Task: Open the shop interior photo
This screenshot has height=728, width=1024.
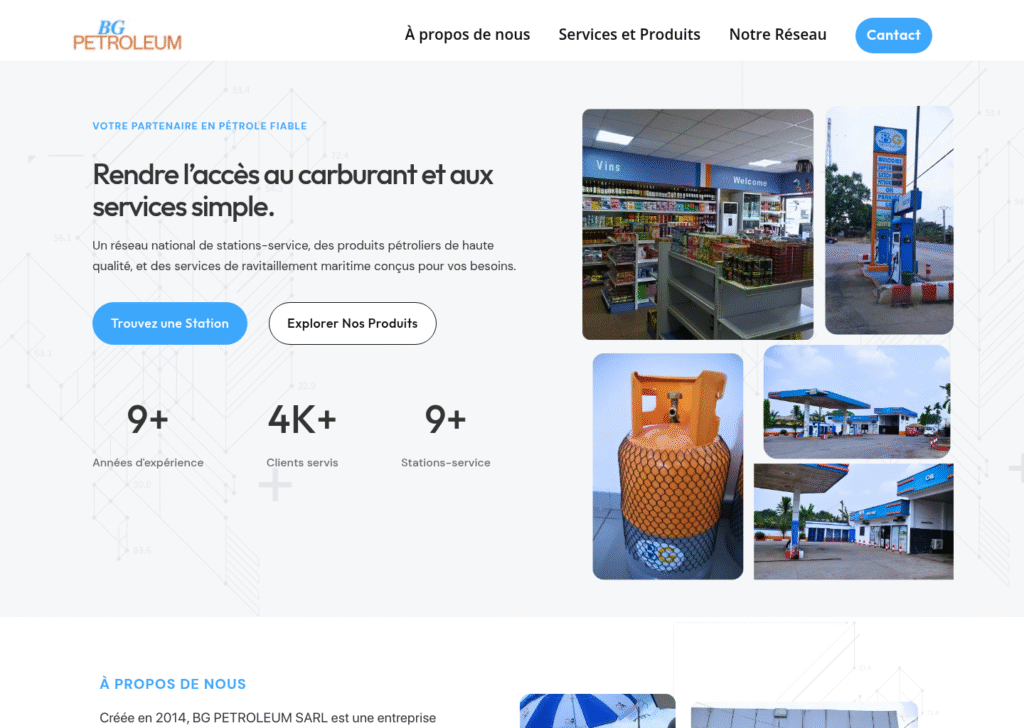Action: click(x=698, y=224)
